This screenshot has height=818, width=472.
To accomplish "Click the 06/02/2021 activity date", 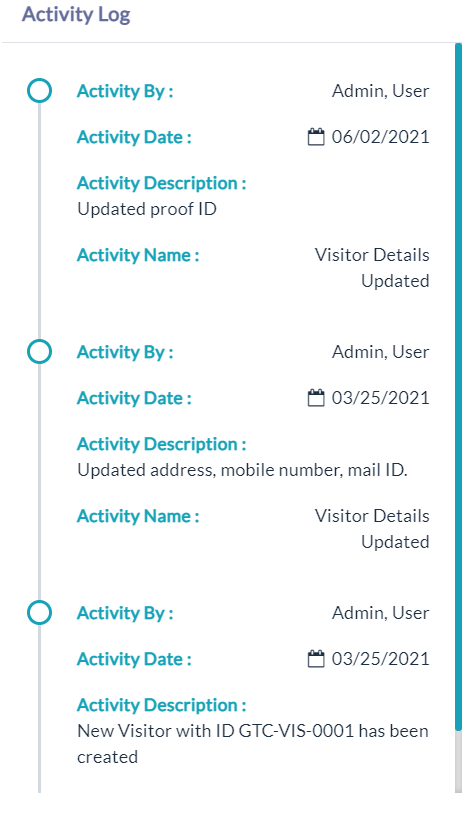I will click(x=380, y=137).
